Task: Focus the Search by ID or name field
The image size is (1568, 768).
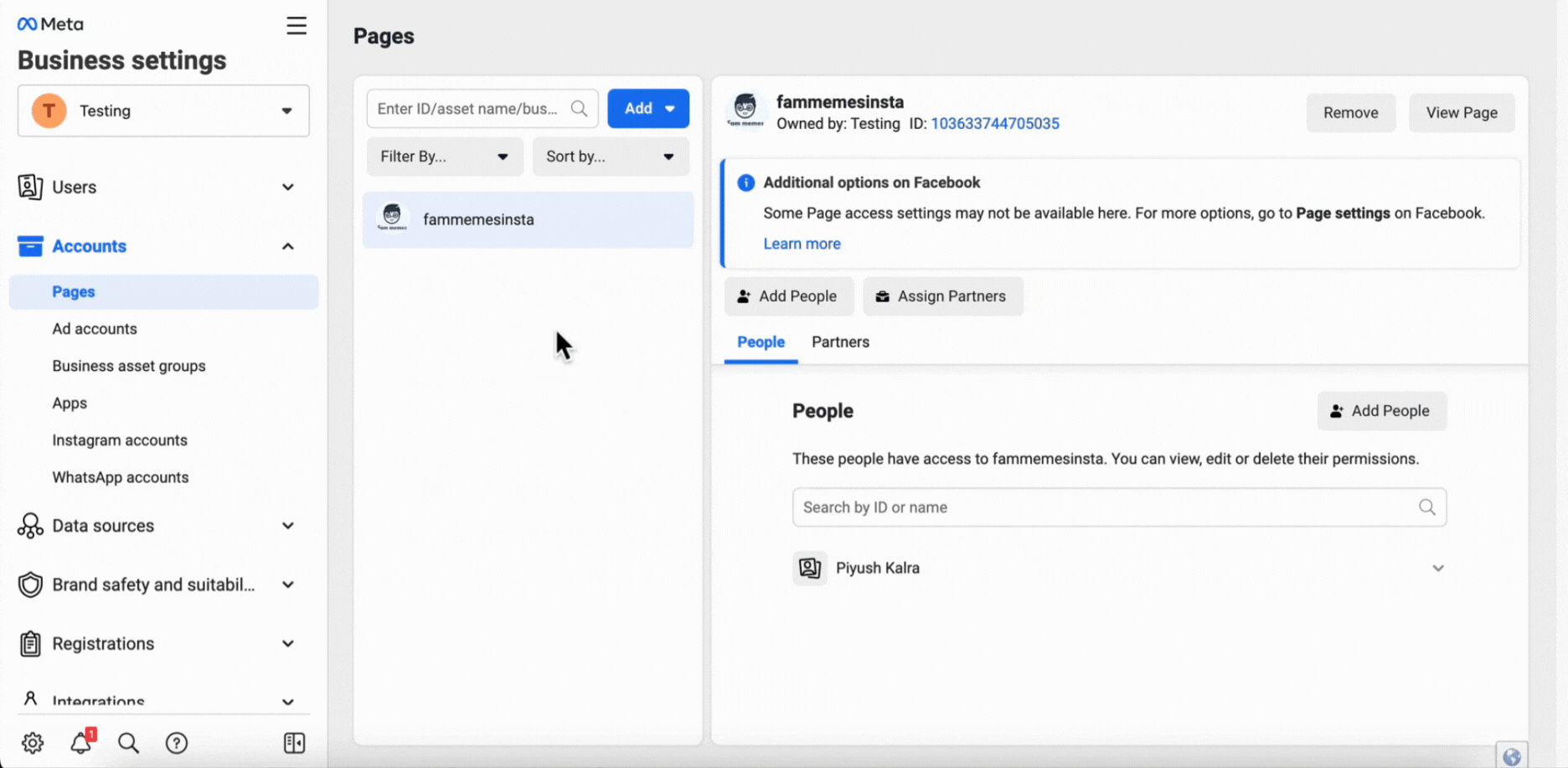Action: pos(1119,508)
